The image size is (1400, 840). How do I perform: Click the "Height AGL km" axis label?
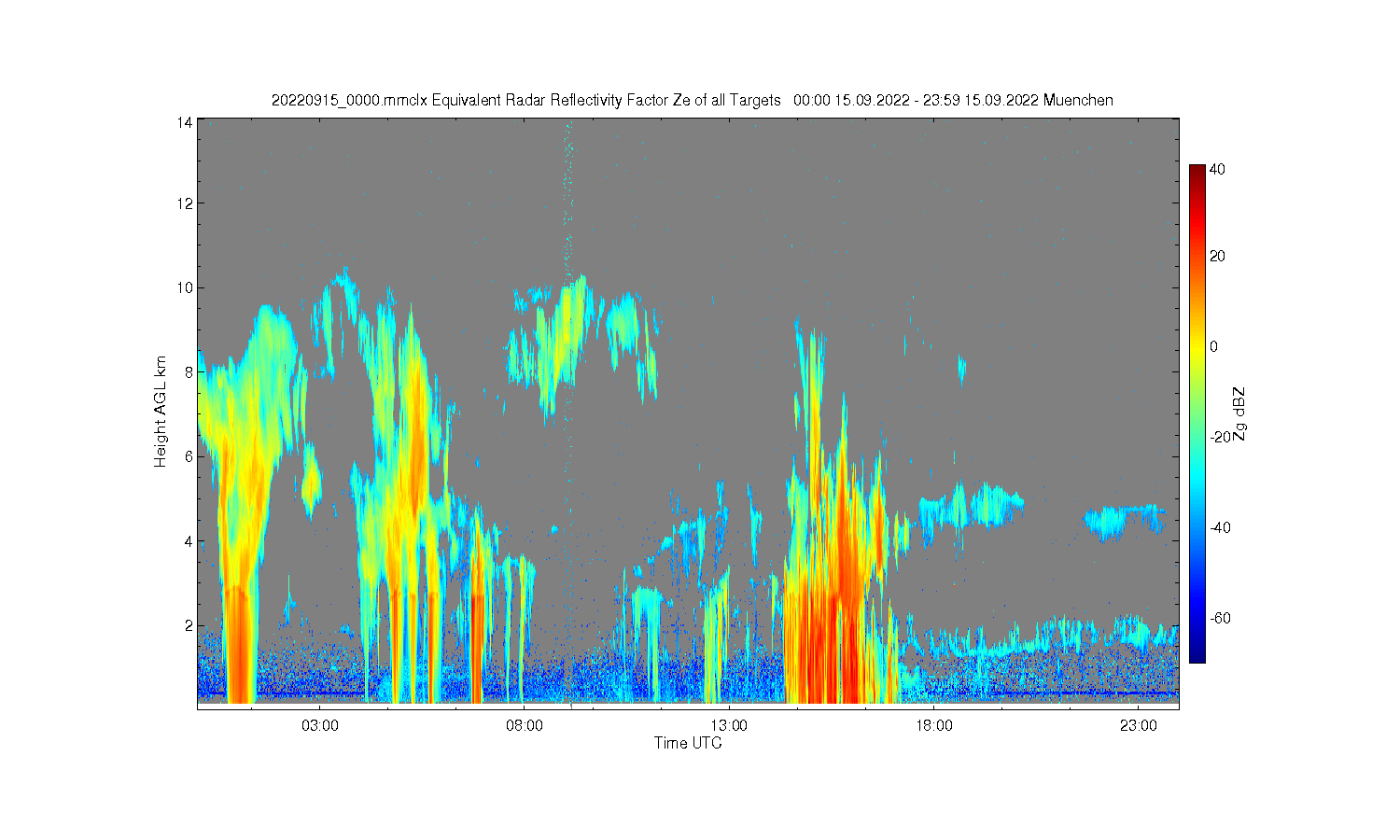[x=161, y=412]
